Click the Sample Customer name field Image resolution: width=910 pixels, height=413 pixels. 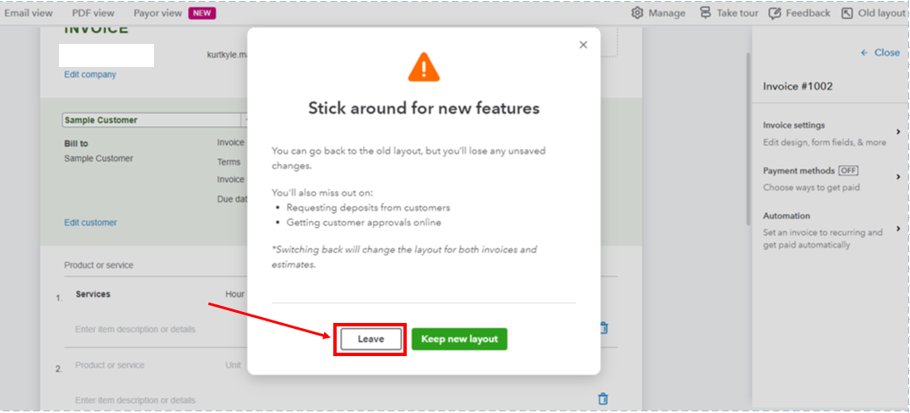pos(150,120)
